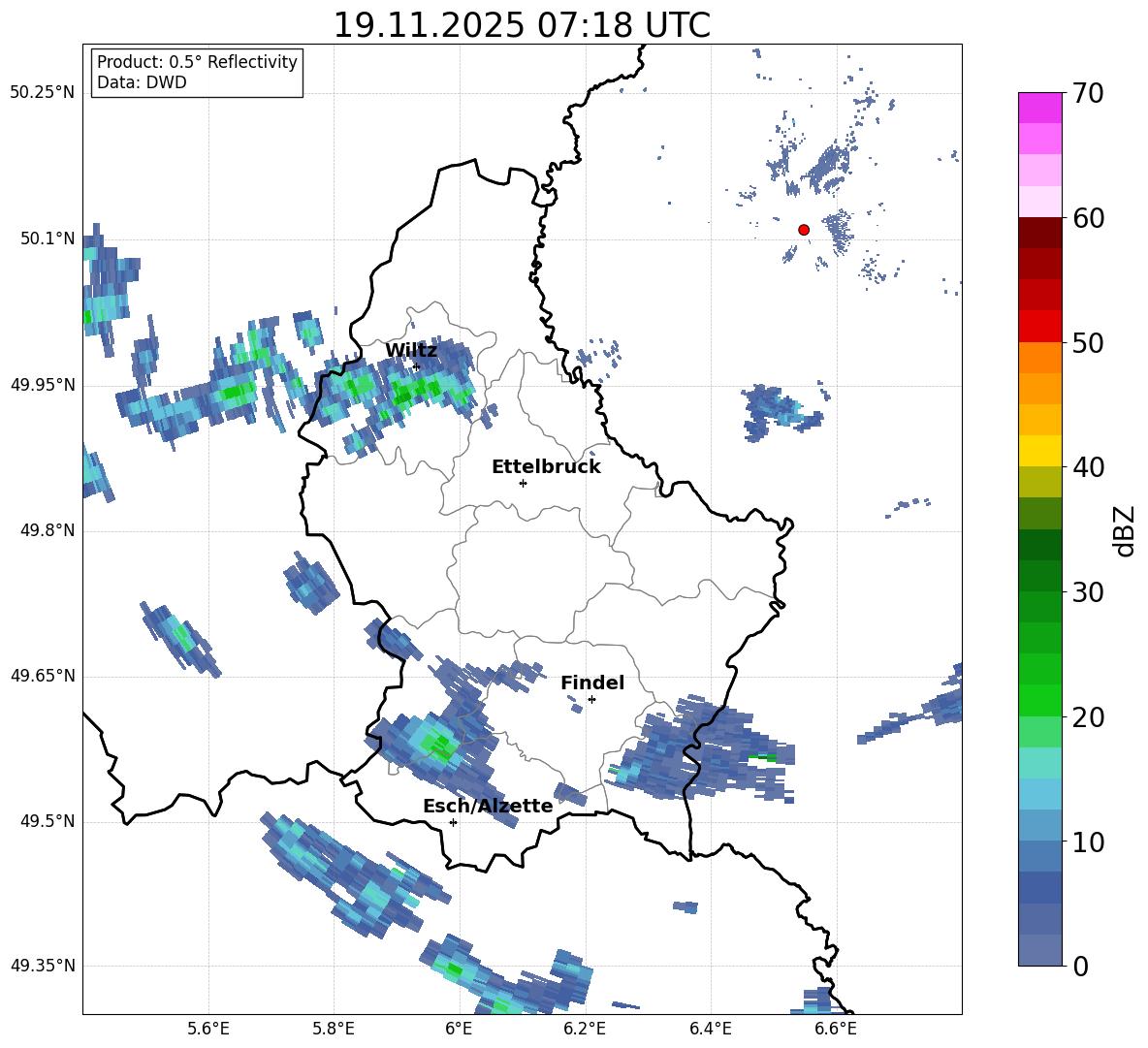1148x1048 pixels.
Task: Click the 'Data: DWD' text
Action: click(x=142, y=82)
